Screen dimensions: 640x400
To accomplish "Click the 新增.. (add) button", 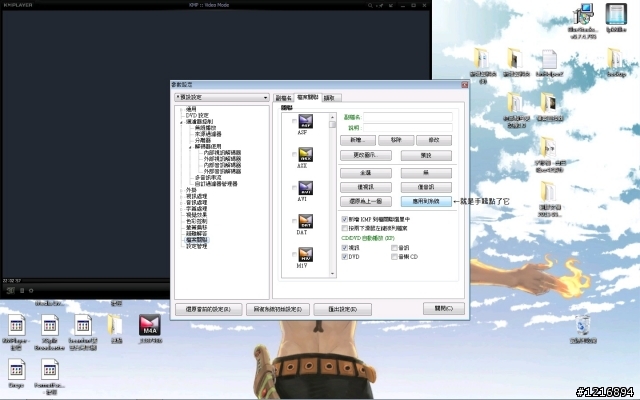I will tap(358, 140).
